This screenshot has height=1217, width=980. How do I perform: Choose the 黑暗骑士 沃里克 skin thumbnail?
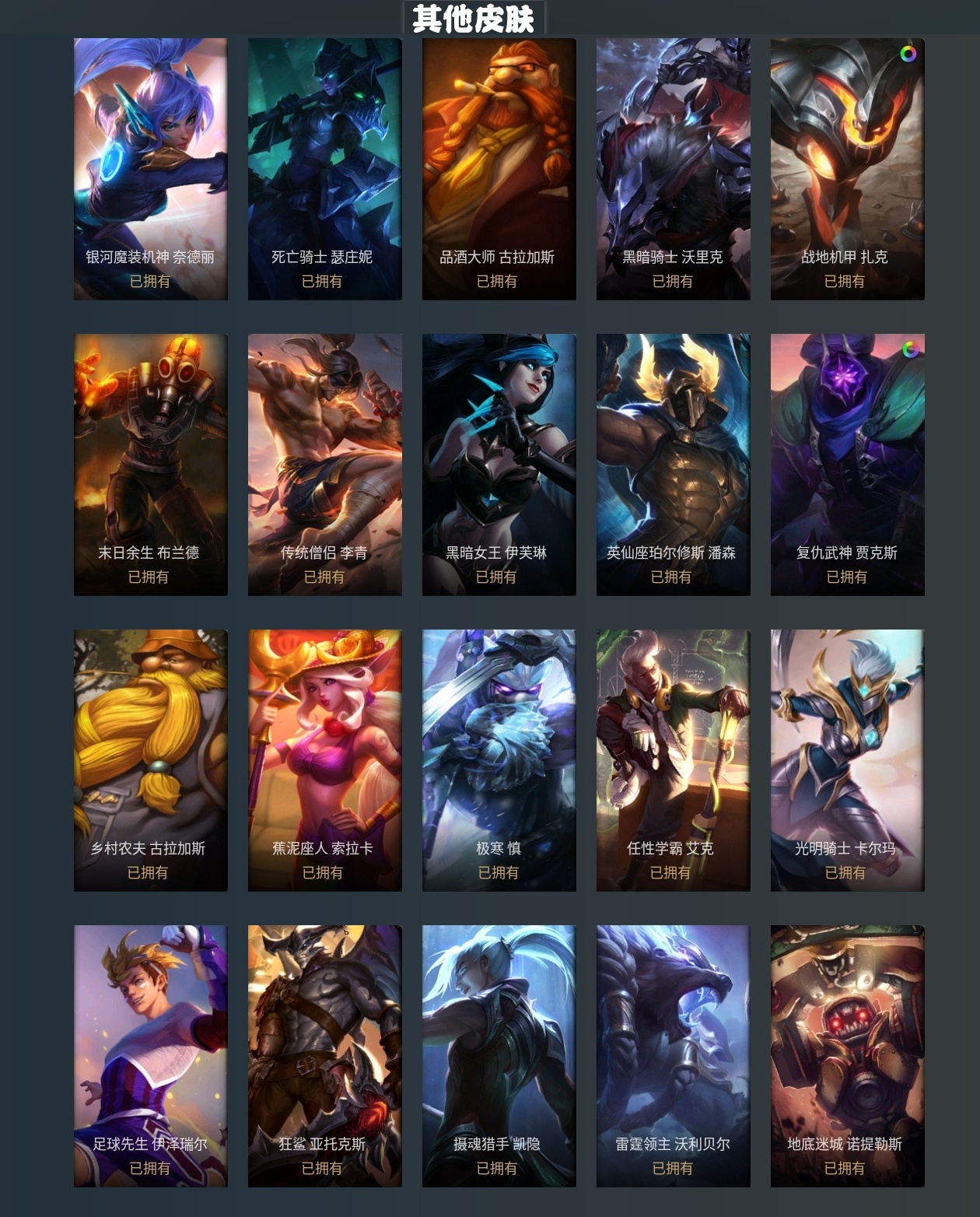point(674,169)
